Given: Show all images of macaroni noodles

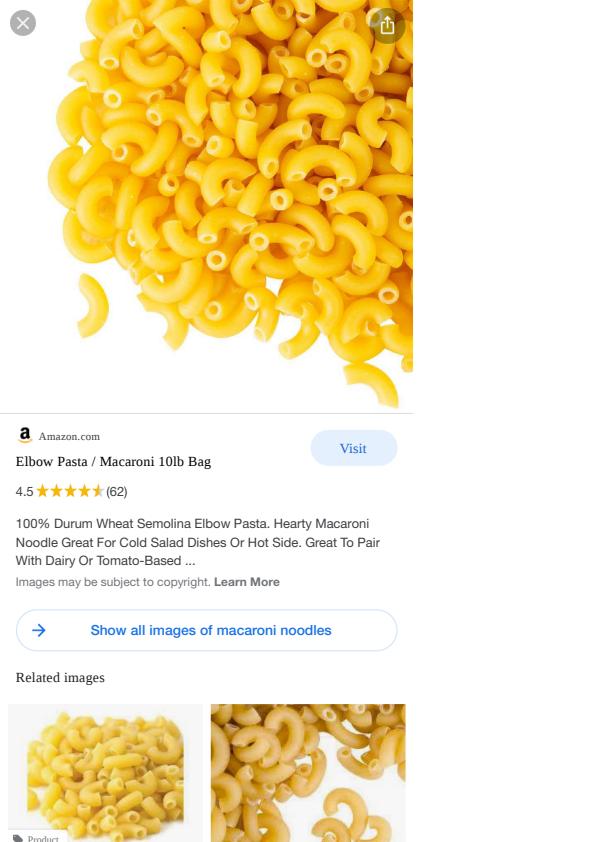Looking at the screenshot, I should point(207,630).
